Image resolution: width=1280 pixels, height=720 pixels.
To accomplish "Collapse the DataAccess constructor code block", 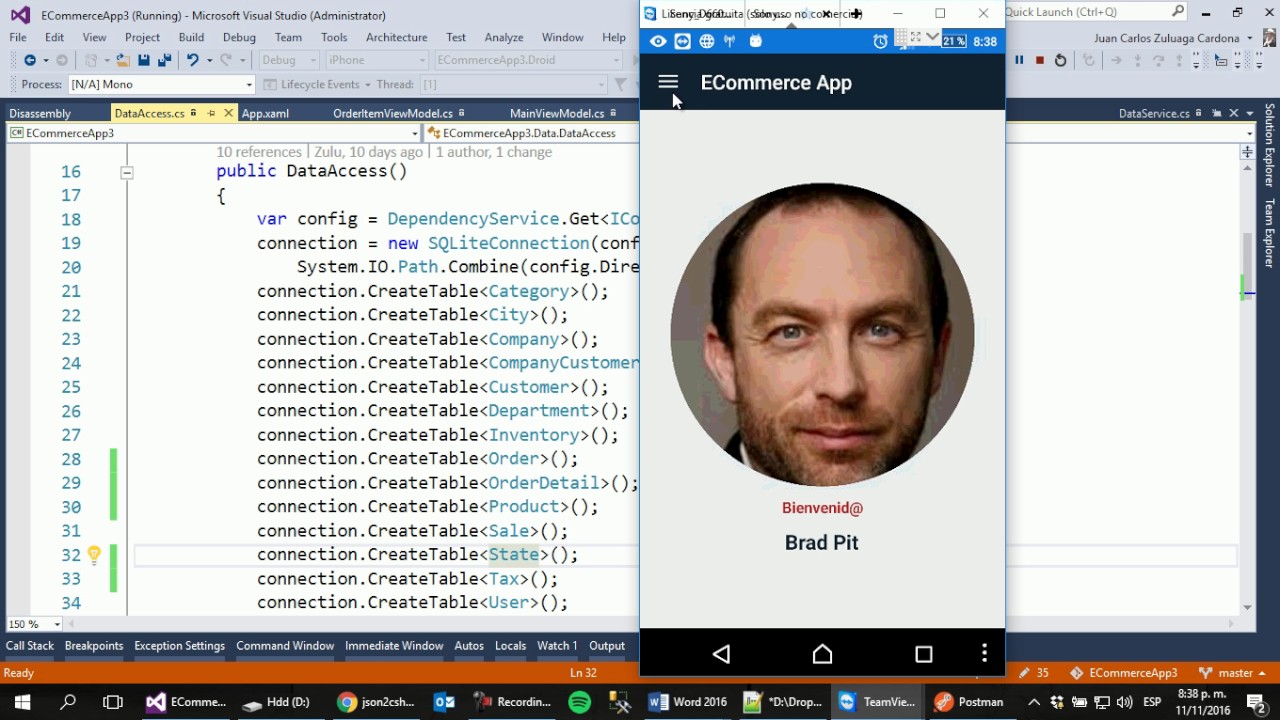I will [x=127, y=172].
